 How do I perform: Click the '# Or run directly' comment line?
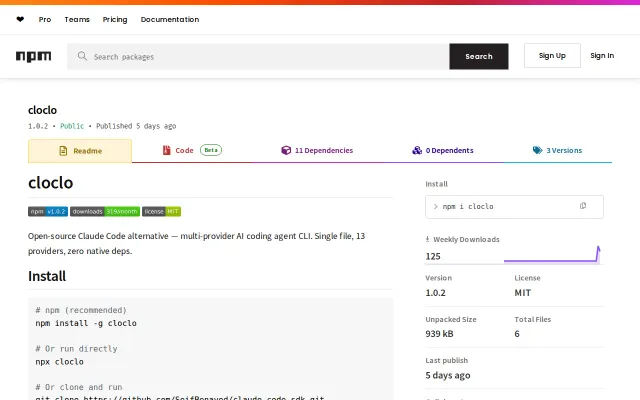click(76, 349)
